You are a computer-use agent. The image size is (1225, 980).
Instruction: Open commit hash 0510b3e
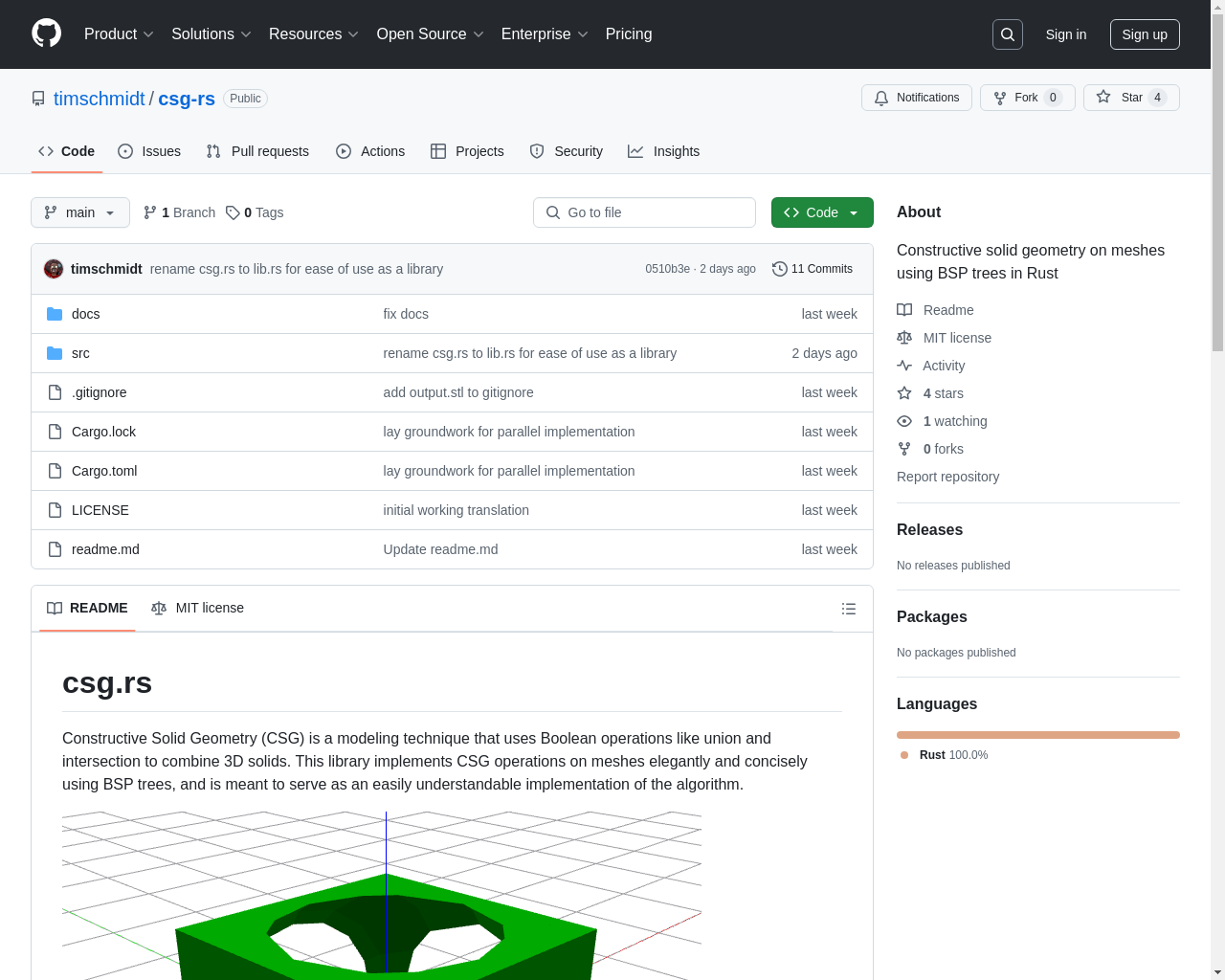[x=667, y=269]
